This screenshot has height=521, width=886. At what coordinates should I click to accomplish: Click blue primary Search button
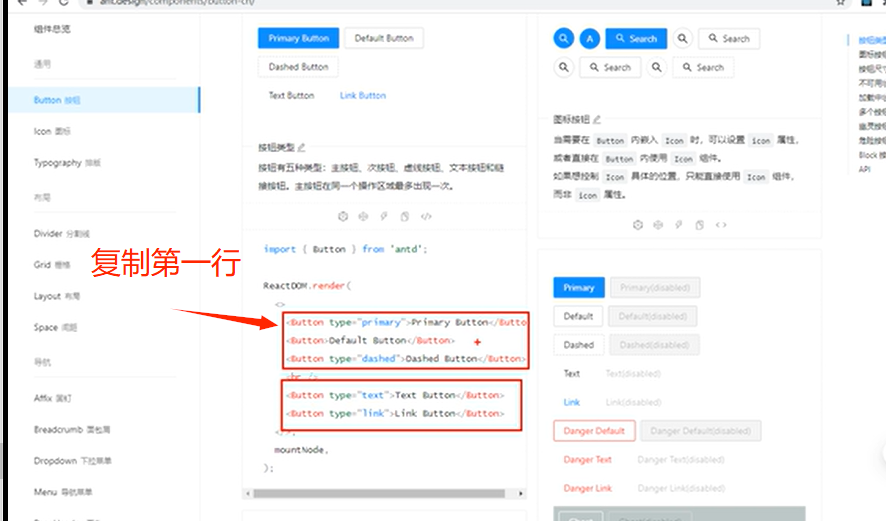point(636,38)
